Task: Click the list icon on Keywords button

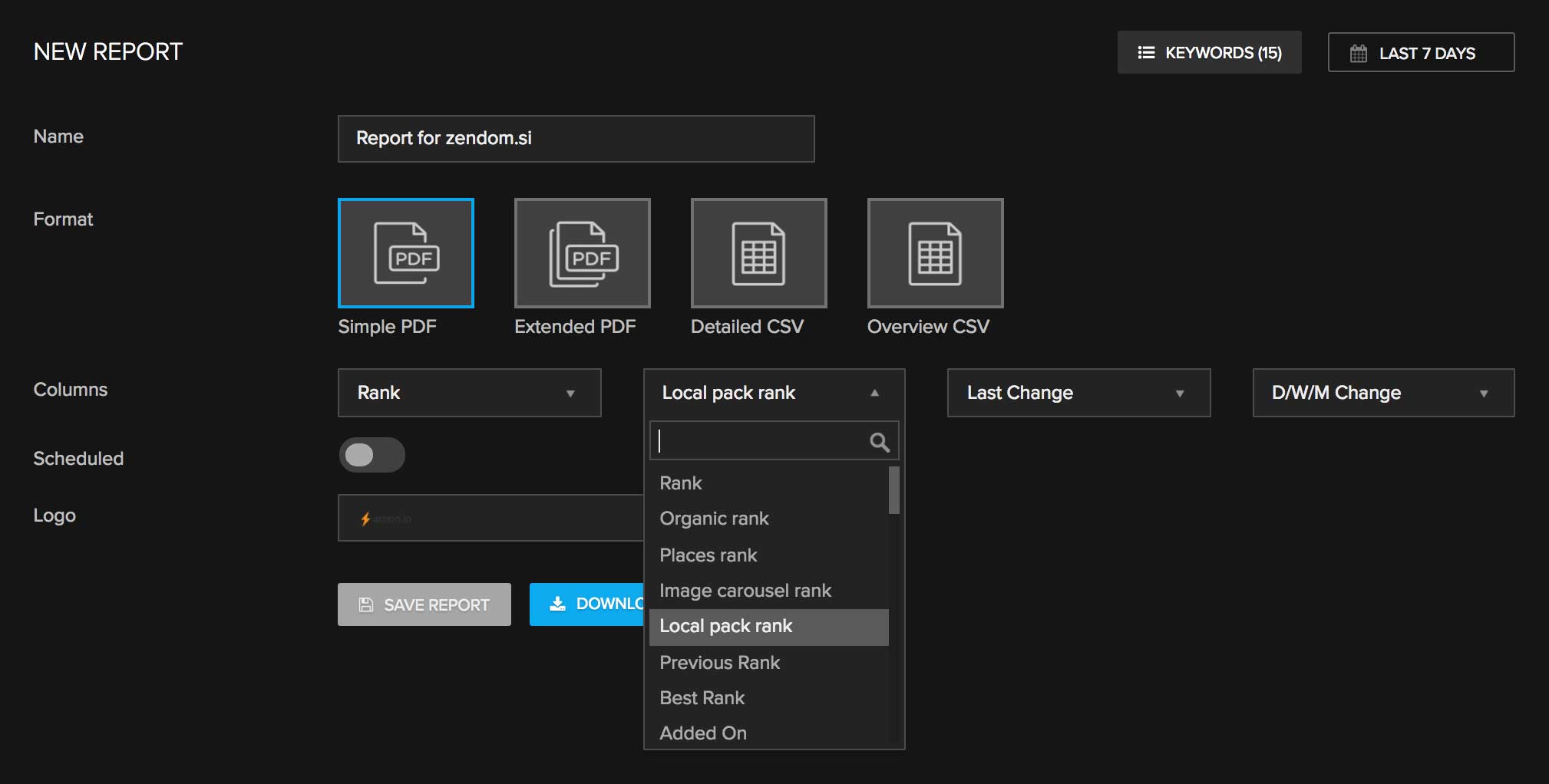Action: tap(1145, 52)
